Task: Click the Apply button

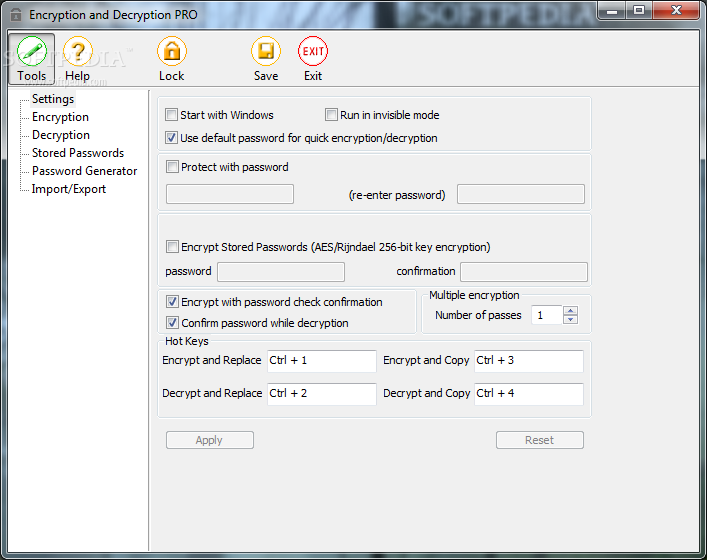Action: pyautogui.click(x=210, y=440)
